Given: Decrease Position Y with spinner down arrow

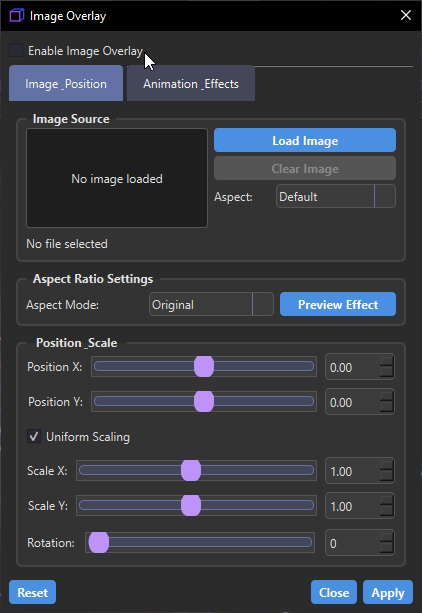Looking at the screenshot, I should (x=387, y=407).
